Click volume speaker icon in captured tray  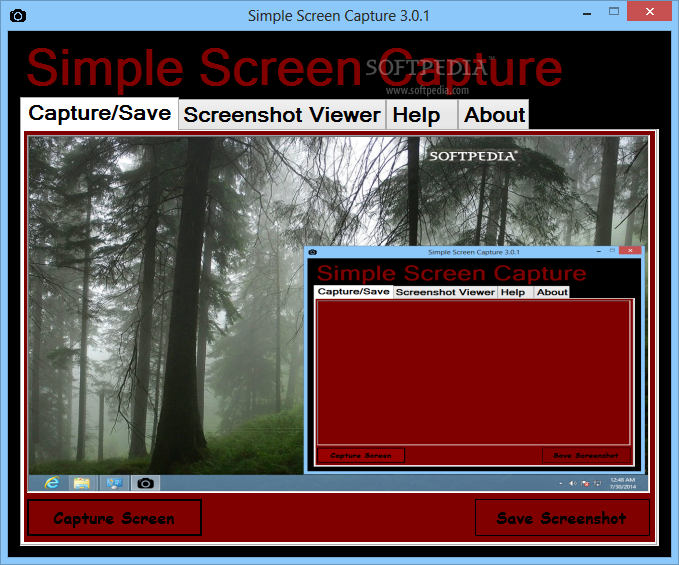click(572, 483)
